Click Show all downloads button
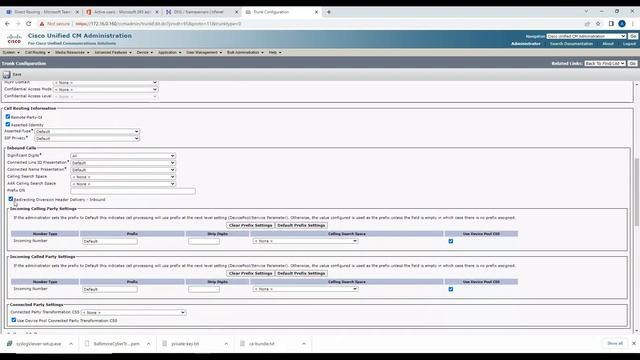The image size is (640, 360). (x=615, y=343)
